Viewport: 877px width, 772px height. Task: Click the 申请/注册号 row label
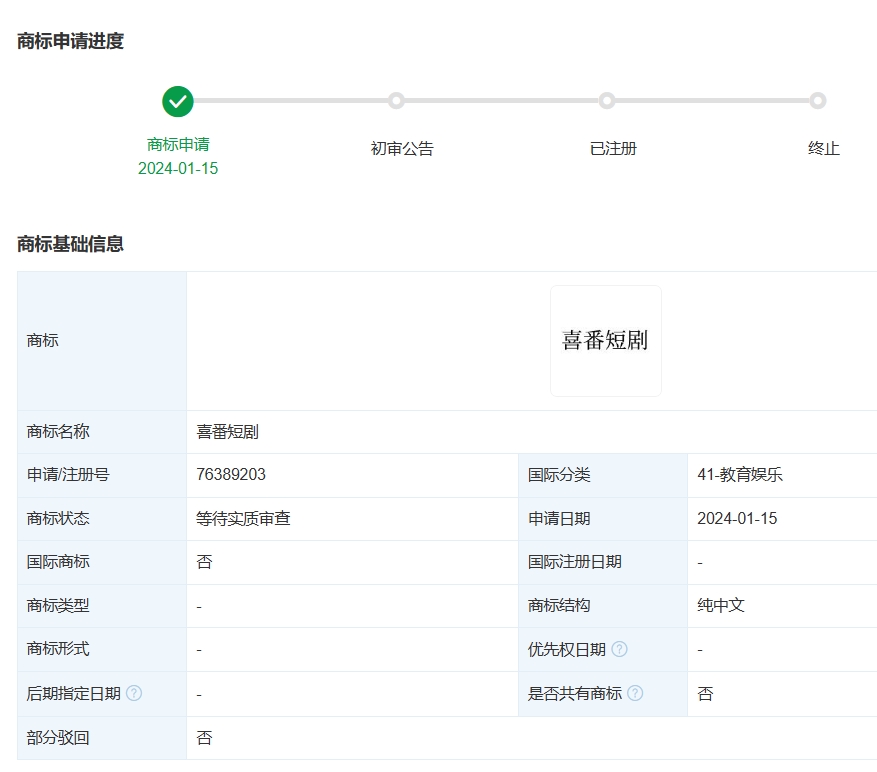68,474
